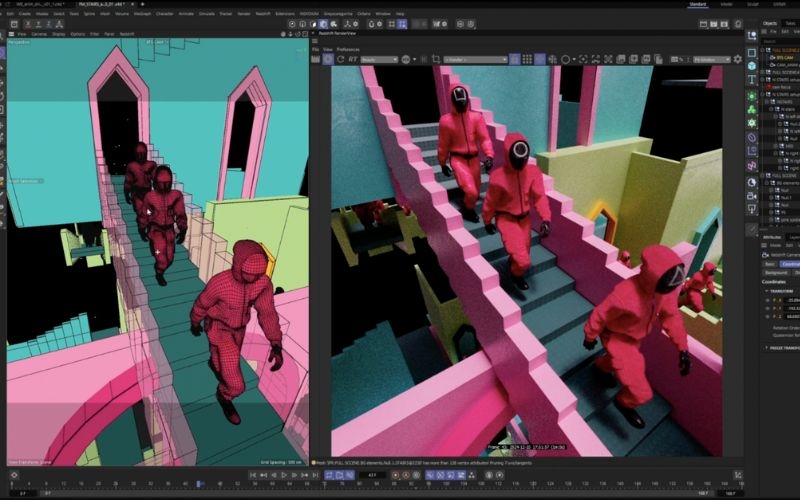Viewport: 800px width, 500px height.
Task: Open Cameras menu in viewport header
Action: click(39, 34)
